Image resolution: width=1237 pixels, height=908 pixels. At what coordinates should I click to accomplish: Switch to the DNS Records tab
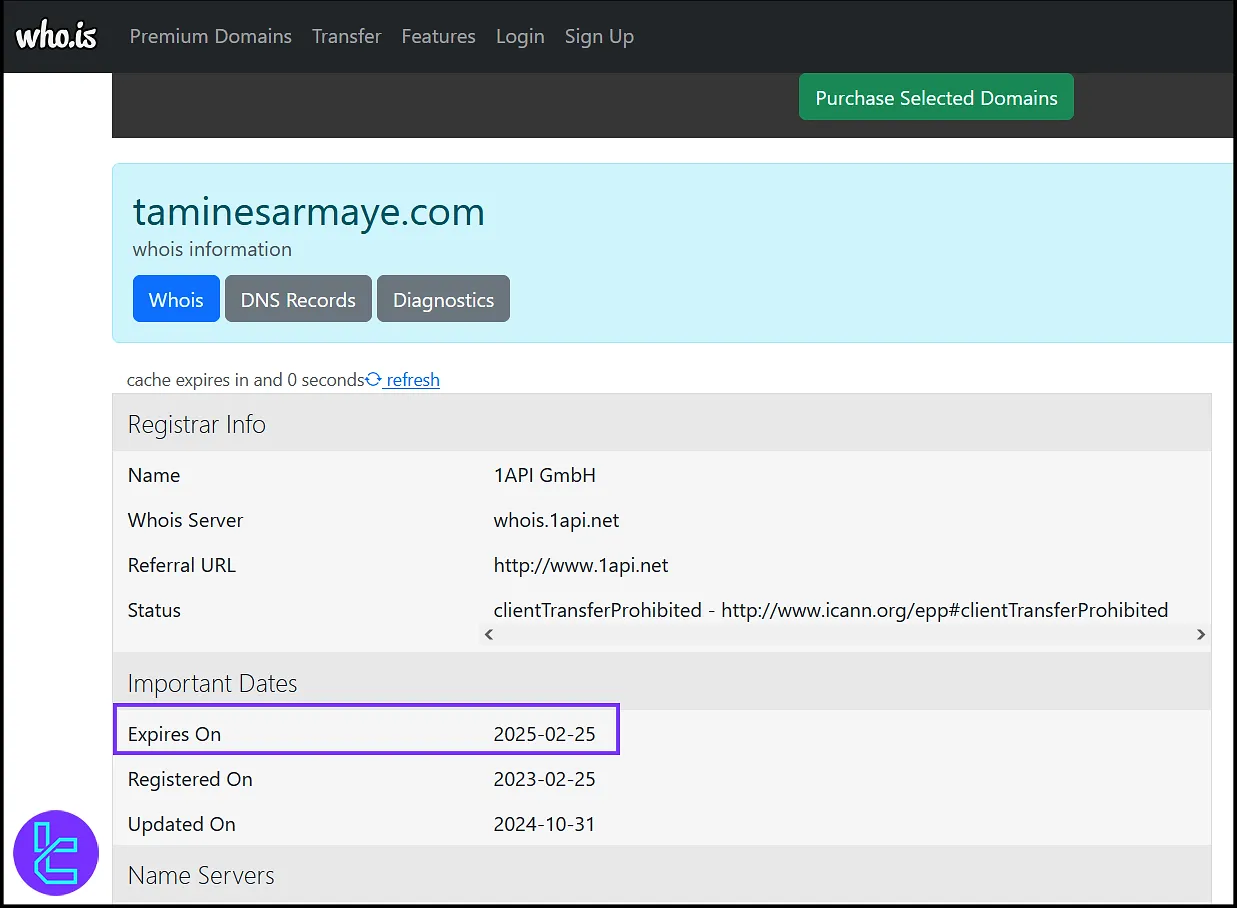click(x=298, y=299)
